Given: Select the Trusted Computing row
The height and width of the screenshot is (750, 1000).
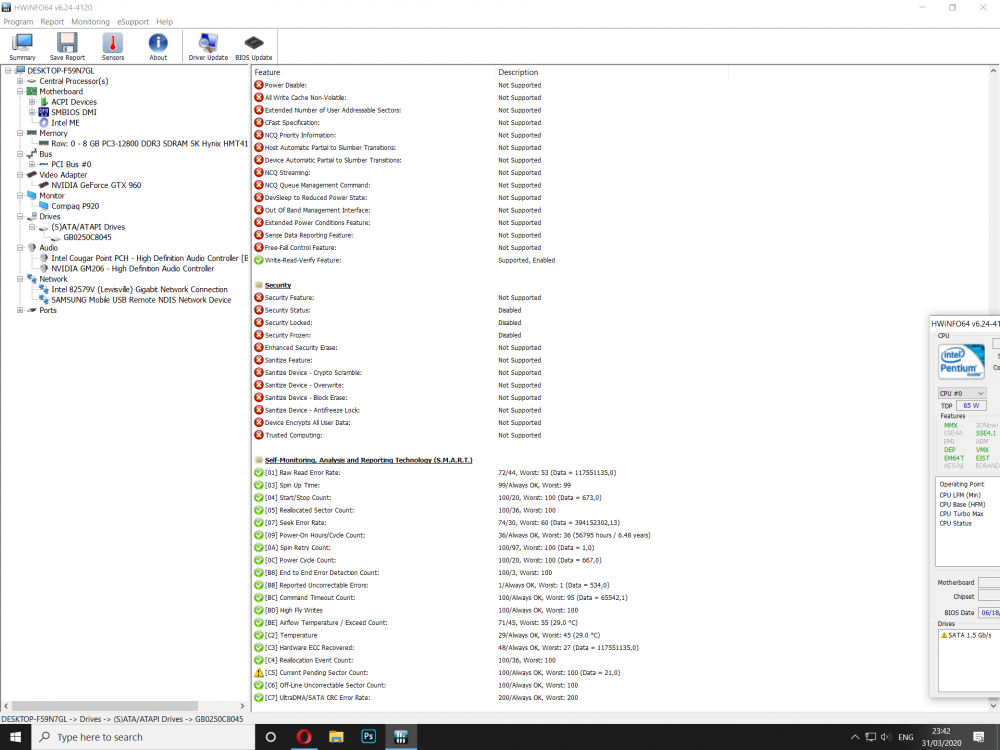Looking at the screenshot, I should pyautogui.click(x=397, y=435).
